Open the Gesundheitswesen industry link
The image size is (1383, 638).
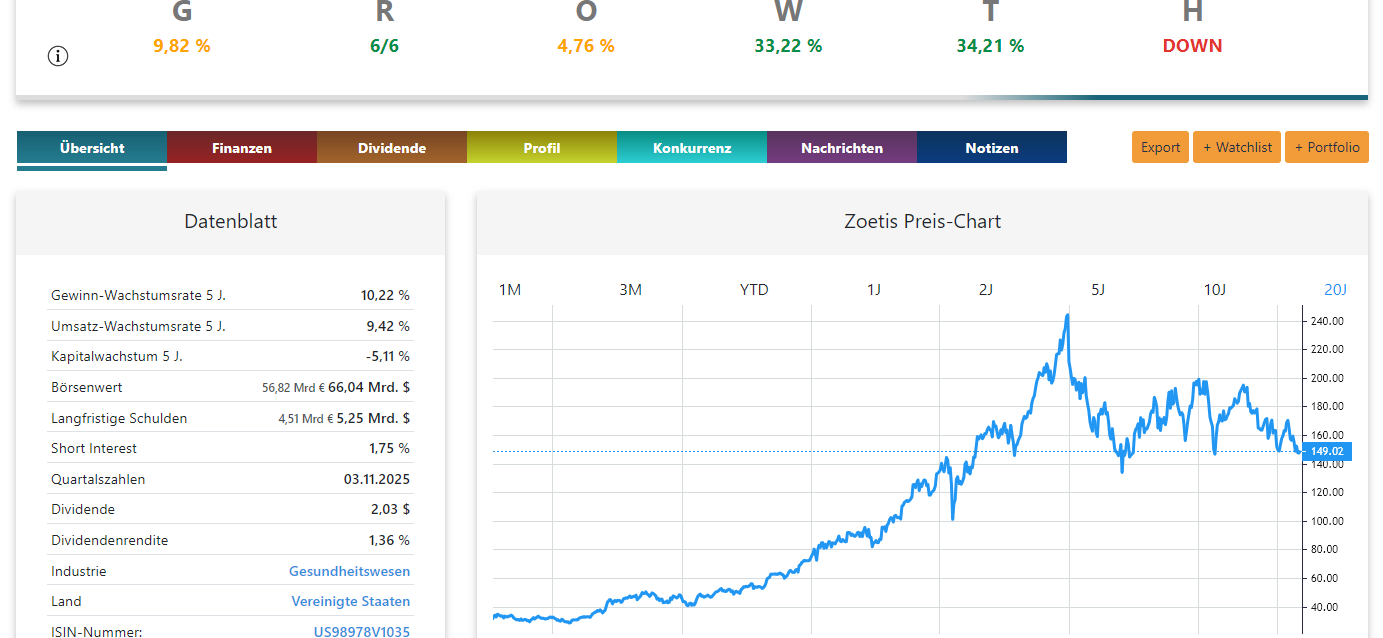pos(349,571)
